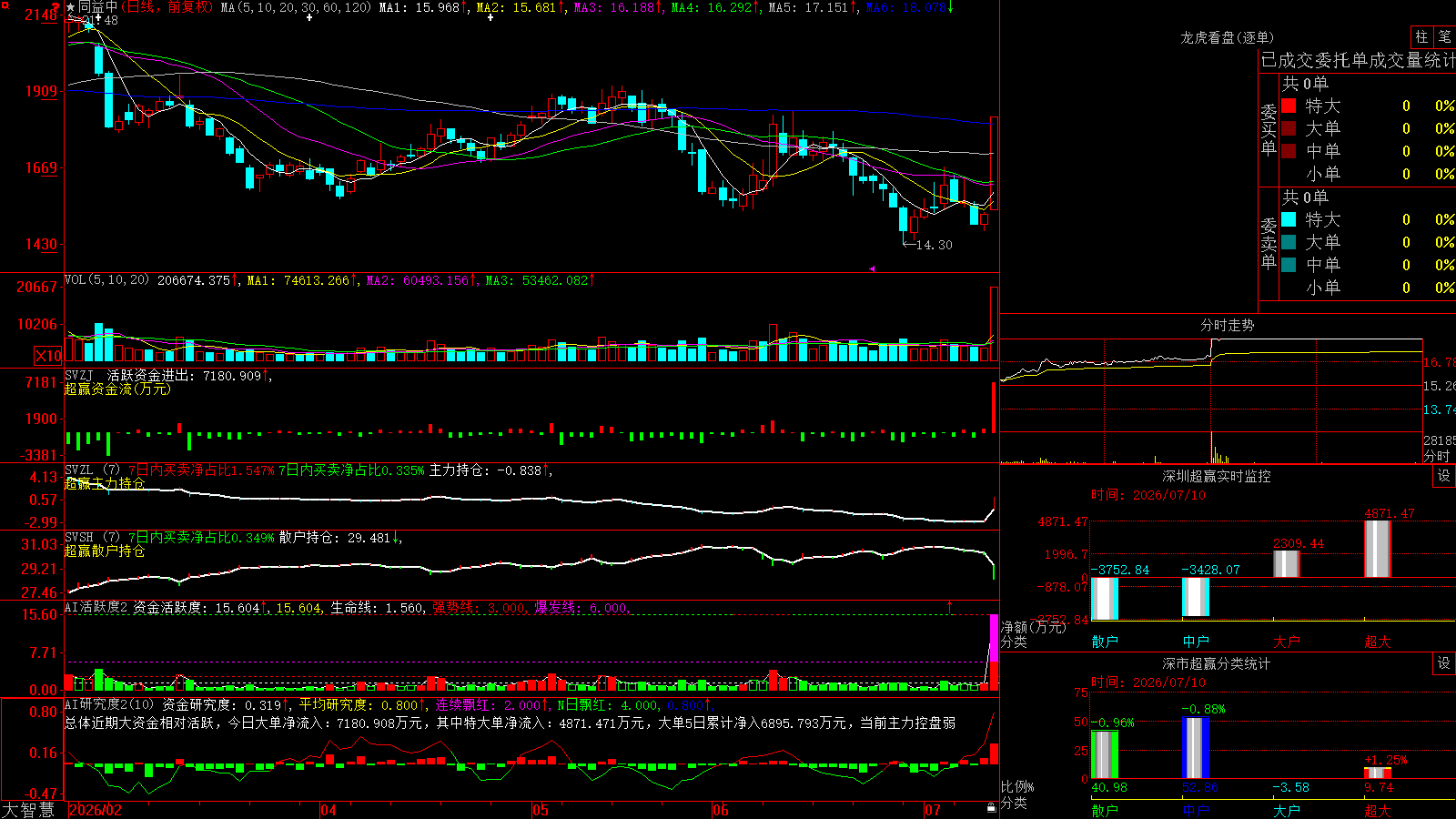Click the red 特大 swatch under 委买单
This screenshot has width=1456, height=819.
(x=1289, y=106)
